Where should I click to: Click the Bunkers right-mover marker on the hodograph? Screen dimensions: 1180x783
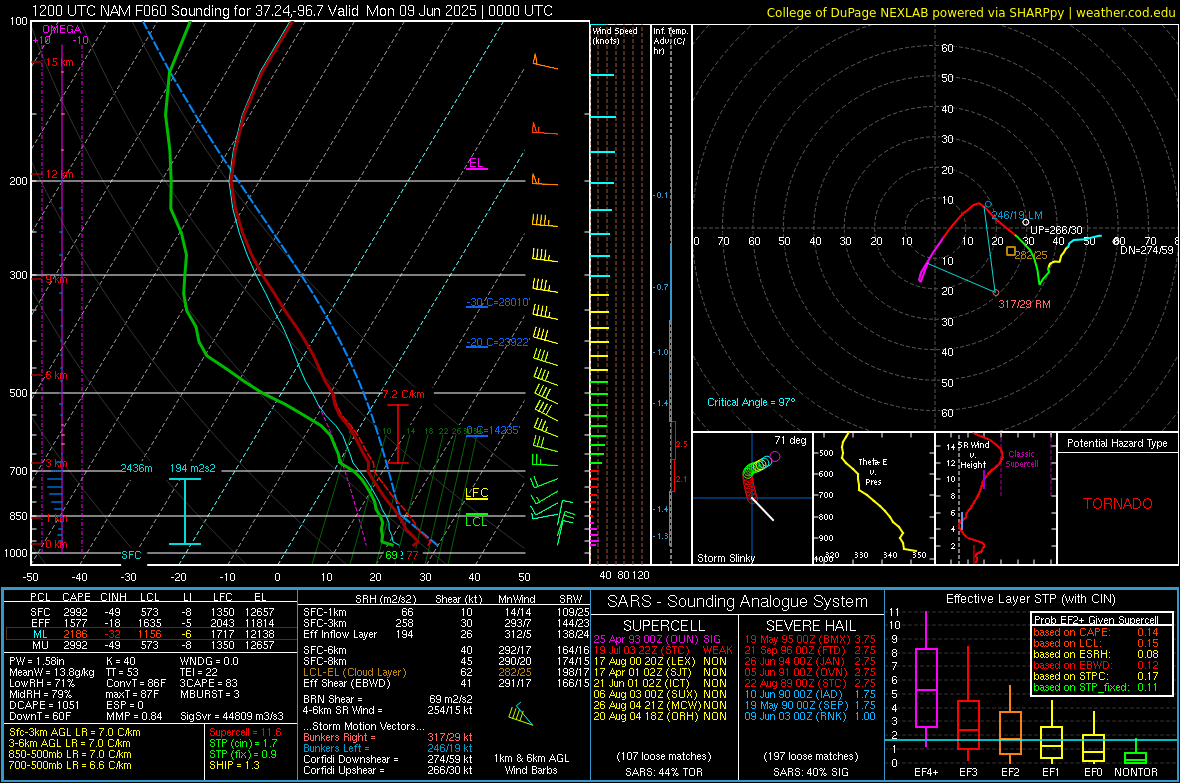(995, 293)
